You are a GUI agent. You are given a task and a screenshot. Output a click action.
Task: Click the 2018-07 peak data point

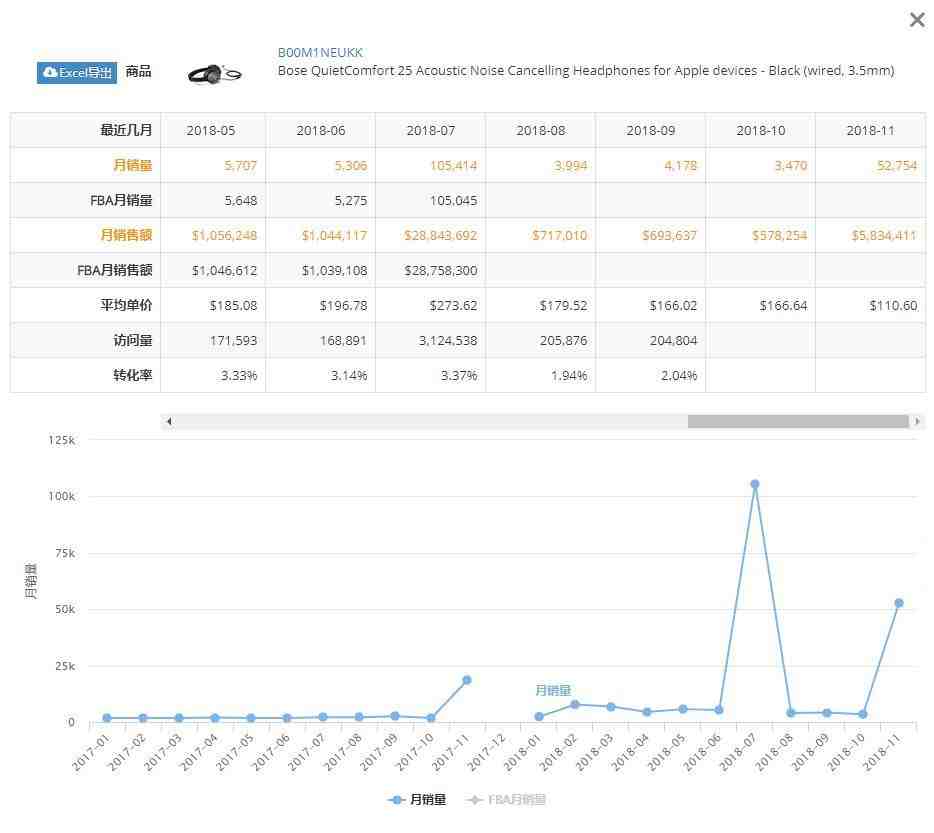click(x=755, y=484)
